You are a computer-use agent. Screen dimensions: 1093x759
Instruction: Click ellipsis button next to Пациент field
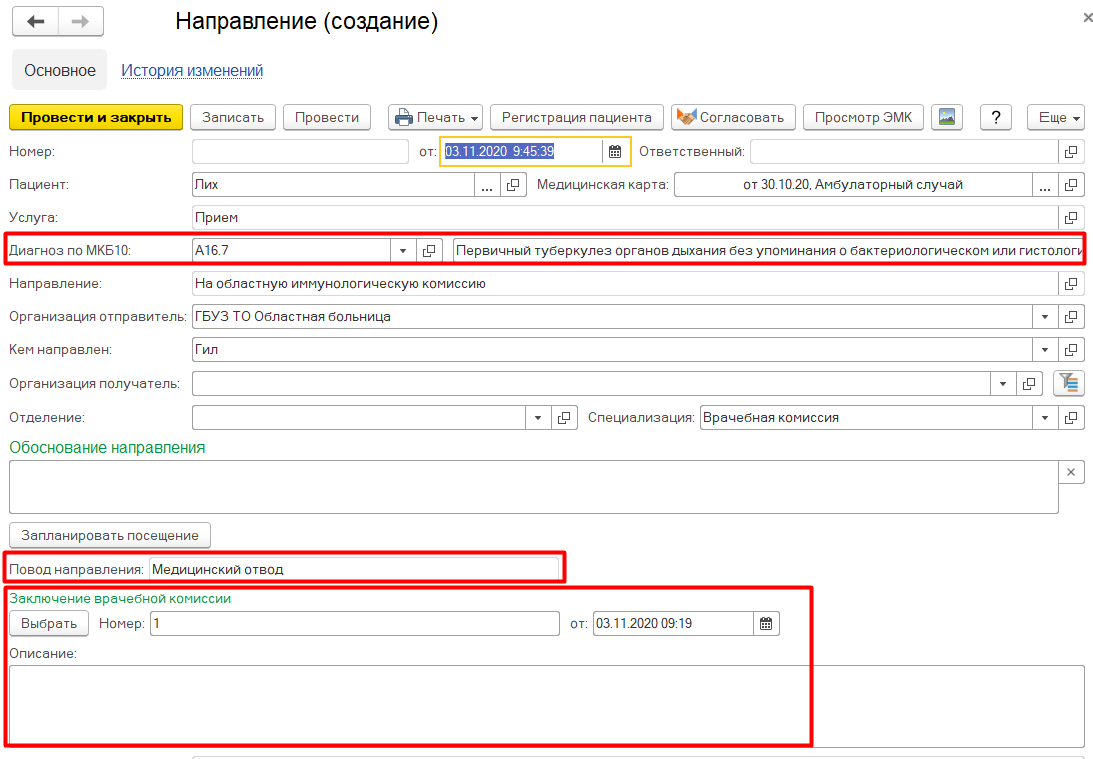pos(488,185)
